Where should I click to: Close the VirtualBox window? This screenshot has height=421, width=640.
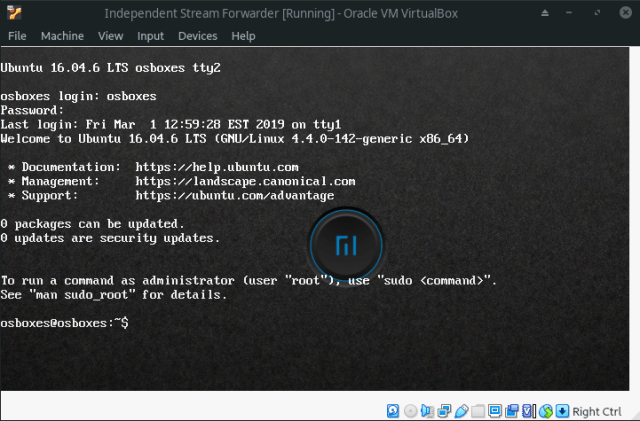[x=625, y=13]
